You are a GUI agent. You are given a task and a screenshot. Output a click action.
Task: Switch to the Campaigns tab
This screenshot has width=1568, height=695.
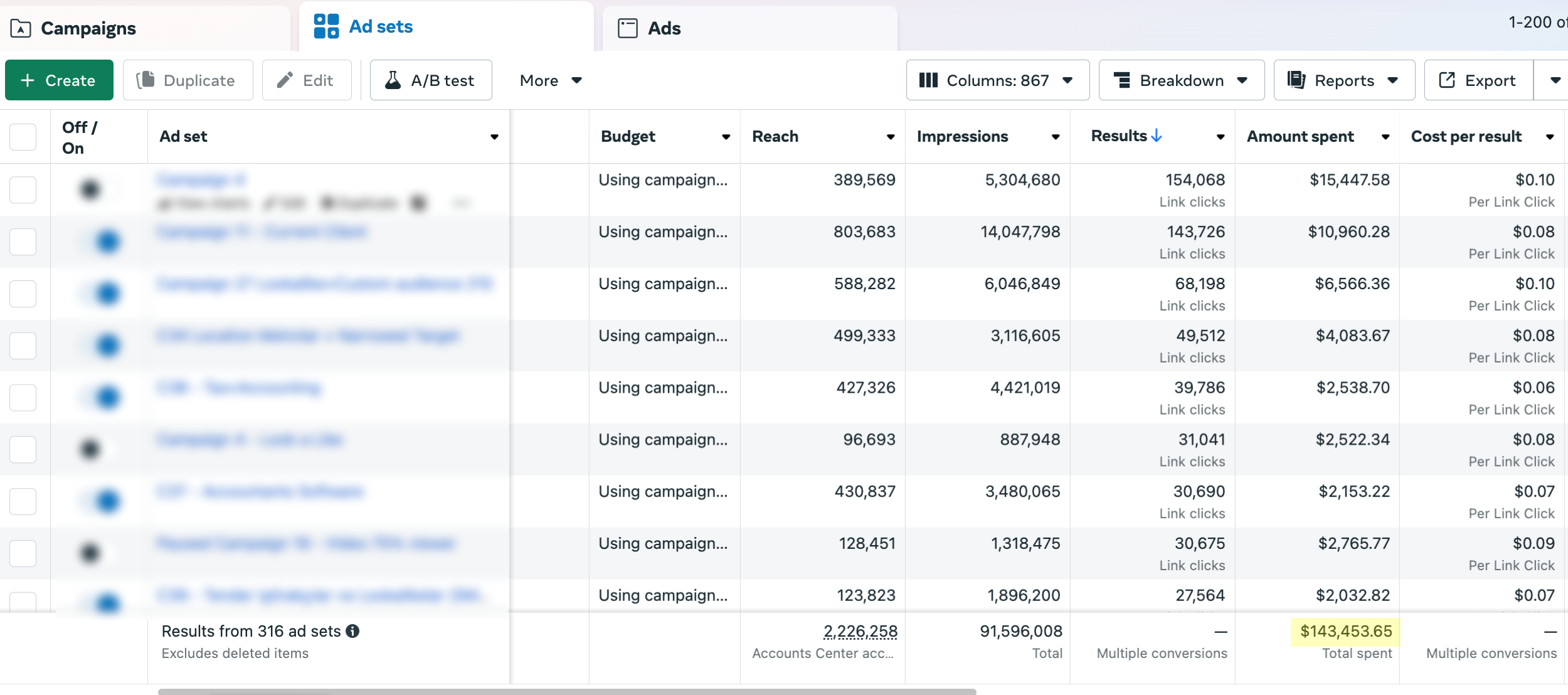(88, 29)
